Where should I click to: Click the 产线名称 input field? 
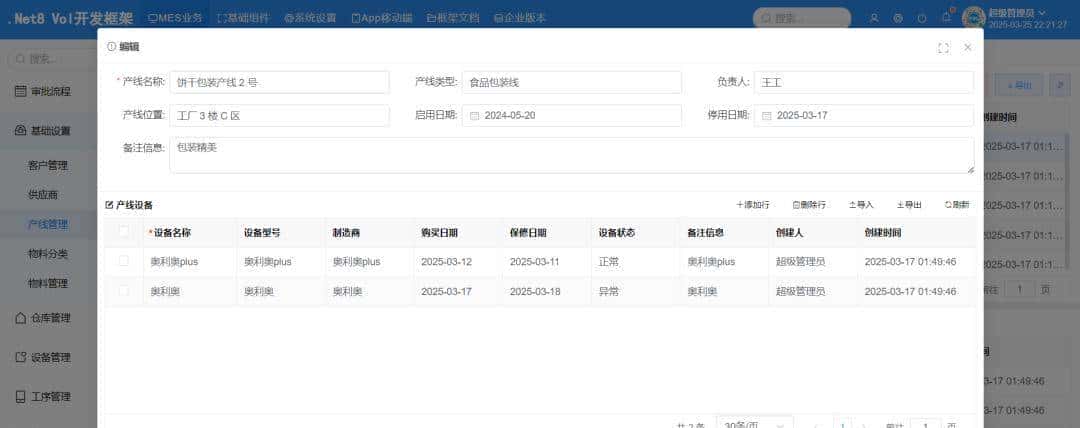280,82
